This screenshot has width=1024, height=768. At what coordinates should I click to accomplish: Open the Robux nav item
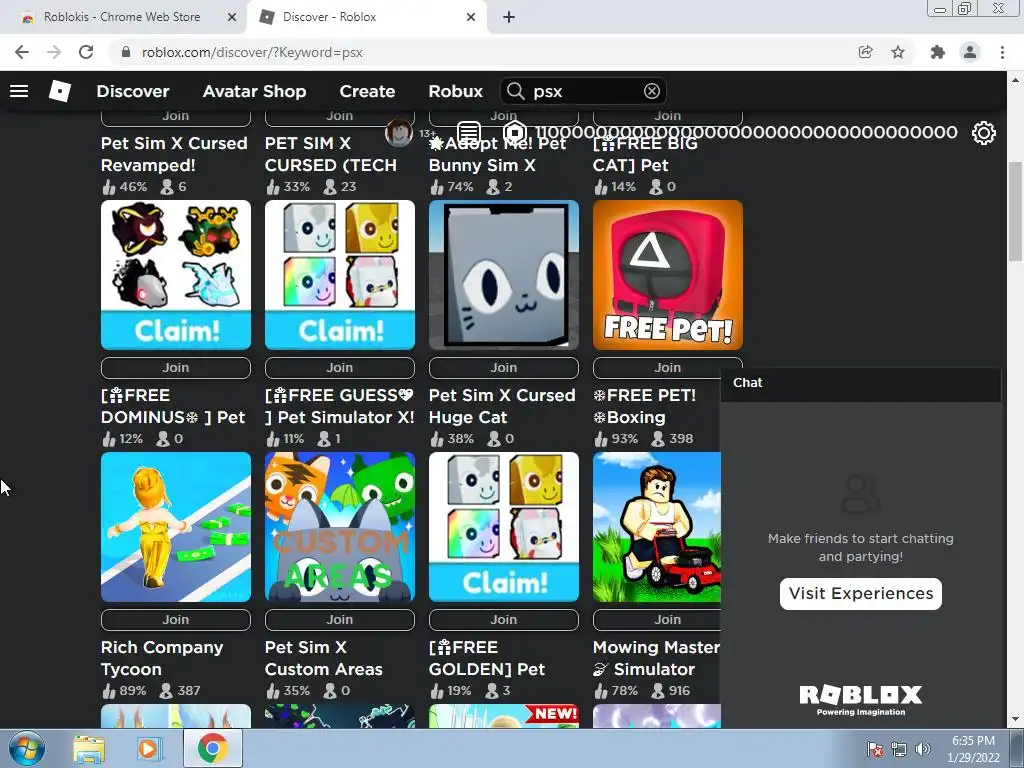[x=455, y=91]
